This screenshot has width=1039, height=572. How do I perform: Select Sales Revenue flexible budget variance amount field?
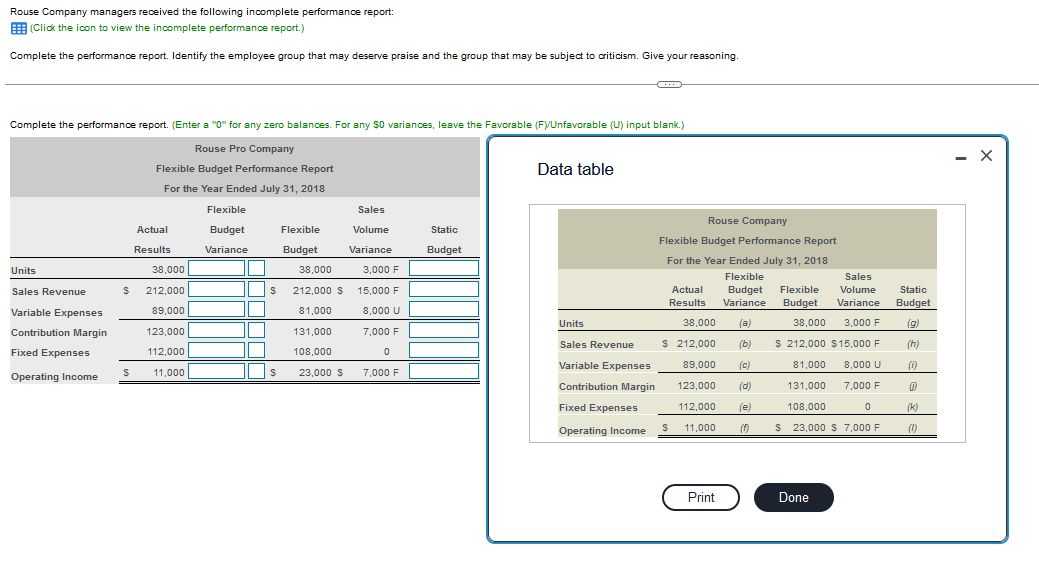[x=217, y=289]
